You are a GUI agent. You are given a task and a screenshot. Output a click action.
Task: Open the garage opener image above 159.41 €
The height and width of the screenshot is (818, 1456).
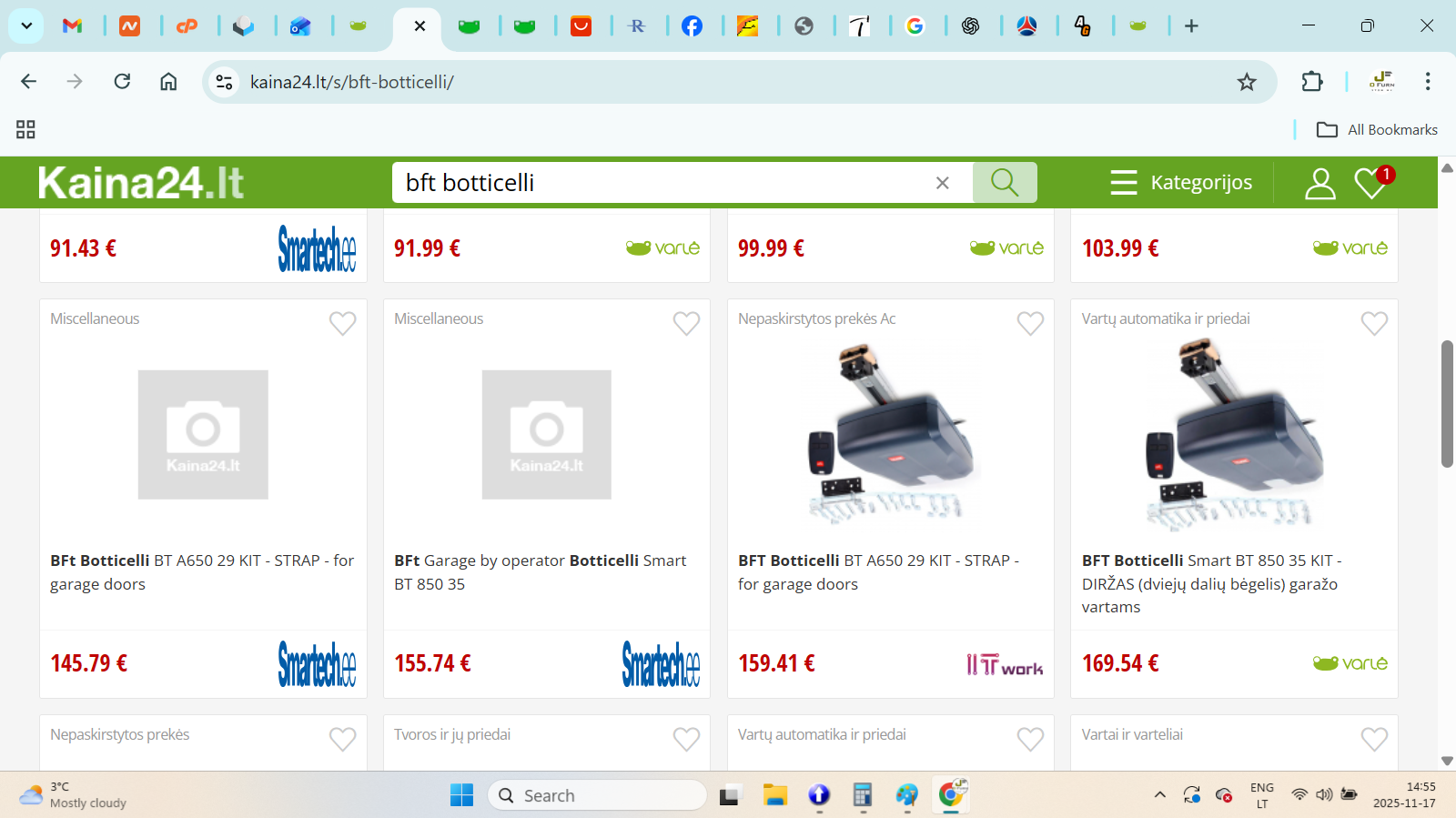[891, 435]
